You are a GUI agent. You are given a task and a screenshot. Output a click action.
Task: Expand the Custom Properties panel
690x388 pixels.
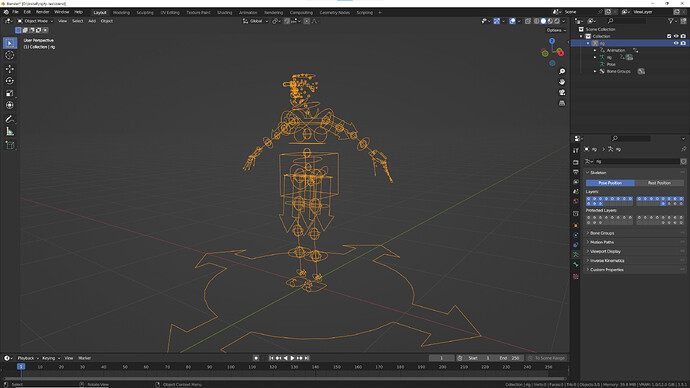point(635,270)
